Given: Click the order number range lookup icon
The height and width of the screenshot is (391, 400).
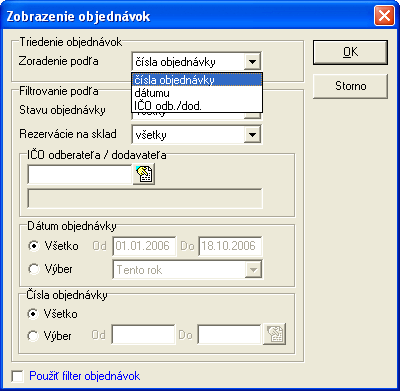Looking at the screenshot, I should pos(274,334).
